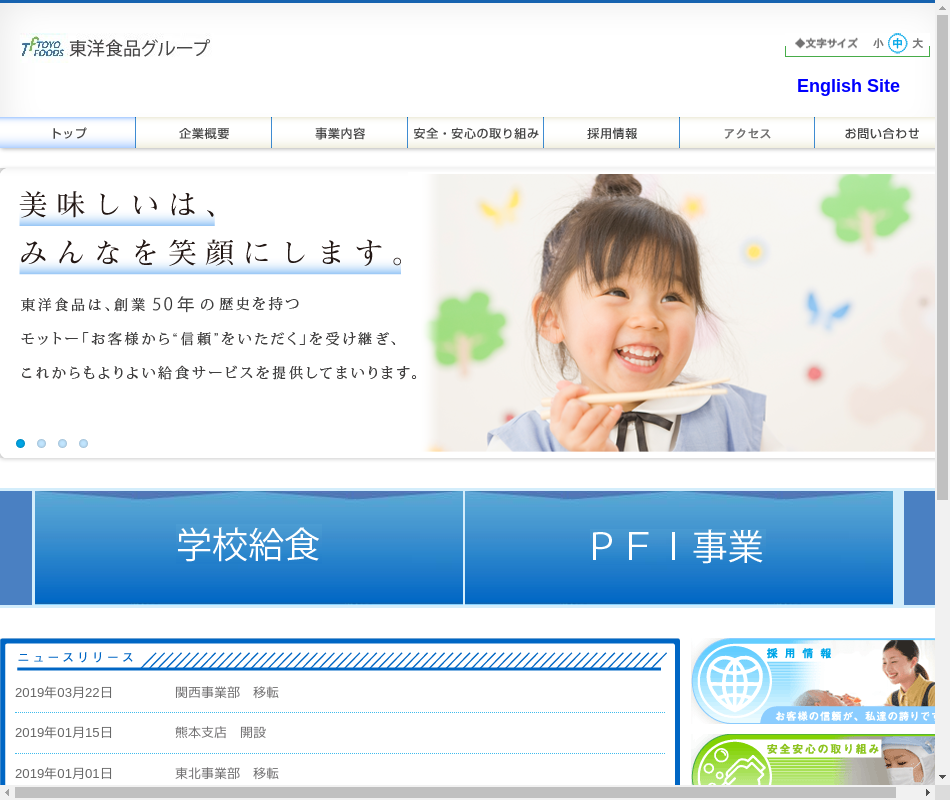Open the 企業概要 menu item
The image size is (950, 800).
pyautogui.click(x=204, y=133)
